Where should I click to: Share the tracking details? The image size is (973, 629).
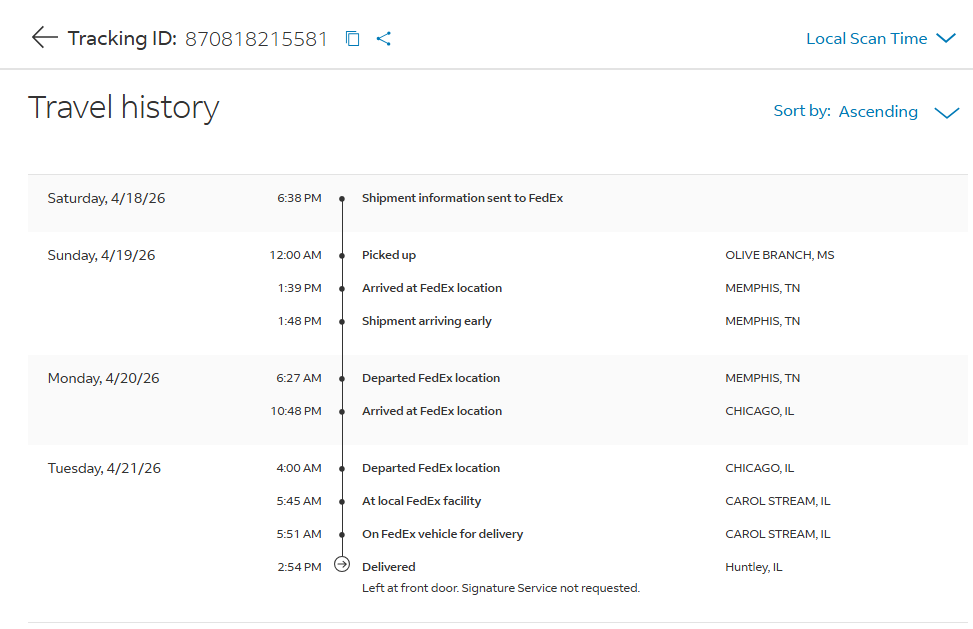(383, 38)
